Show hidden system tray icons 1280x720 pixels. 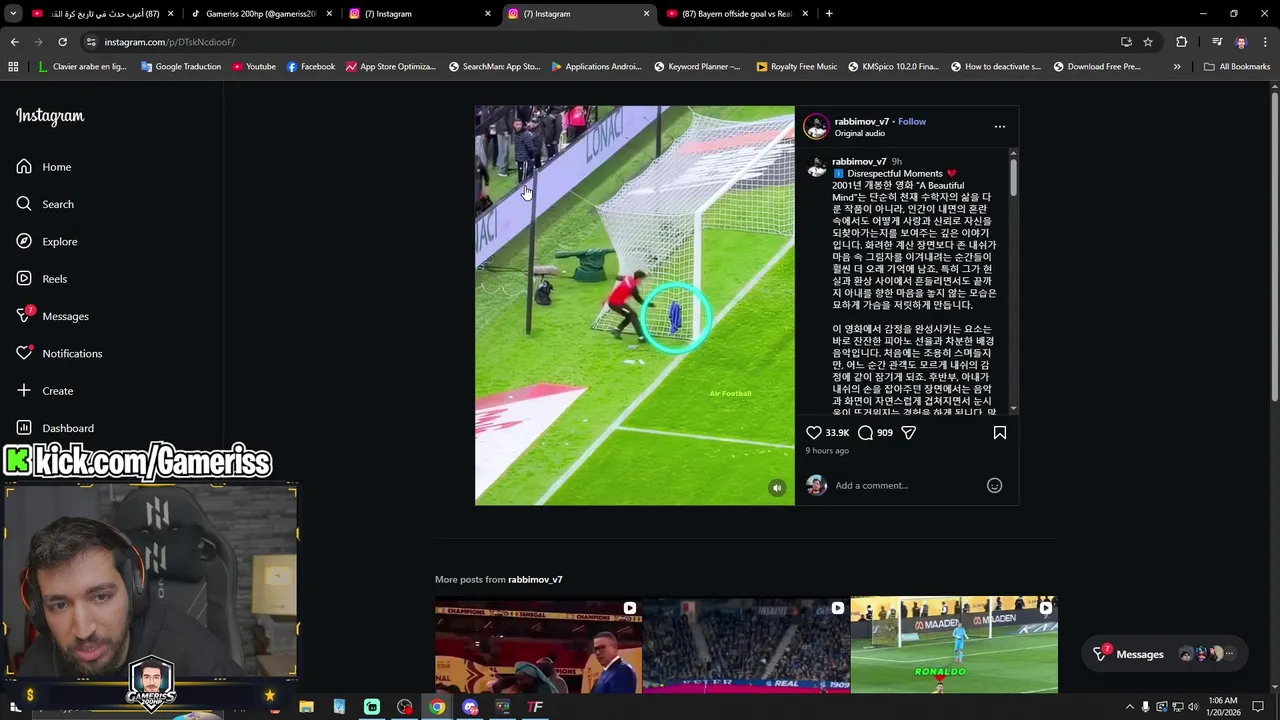point(1130,707)
